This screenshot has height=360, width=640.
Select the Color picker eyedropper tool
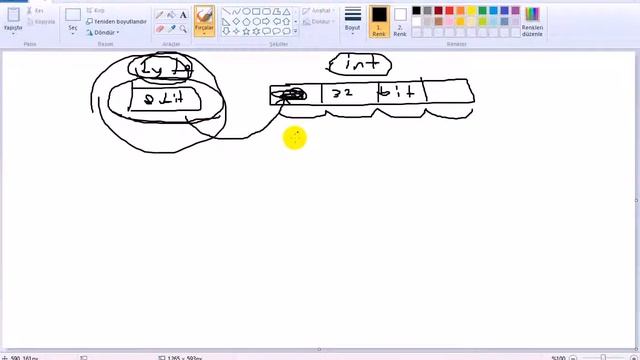coord(171,29)
